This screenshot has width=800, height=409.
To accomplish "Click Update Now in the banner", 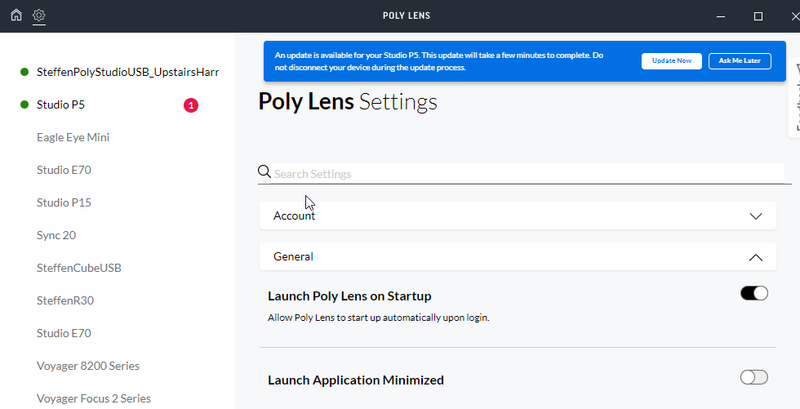I will 671,61.
